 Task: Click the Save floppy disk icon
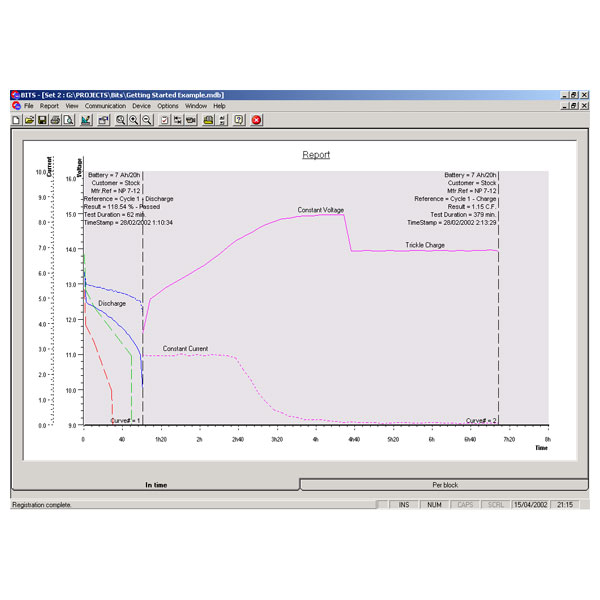42,120
